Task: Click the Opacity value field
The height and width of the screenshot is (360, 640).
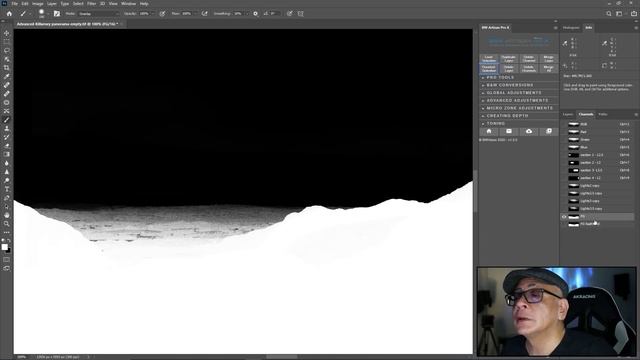Action: 144,13
